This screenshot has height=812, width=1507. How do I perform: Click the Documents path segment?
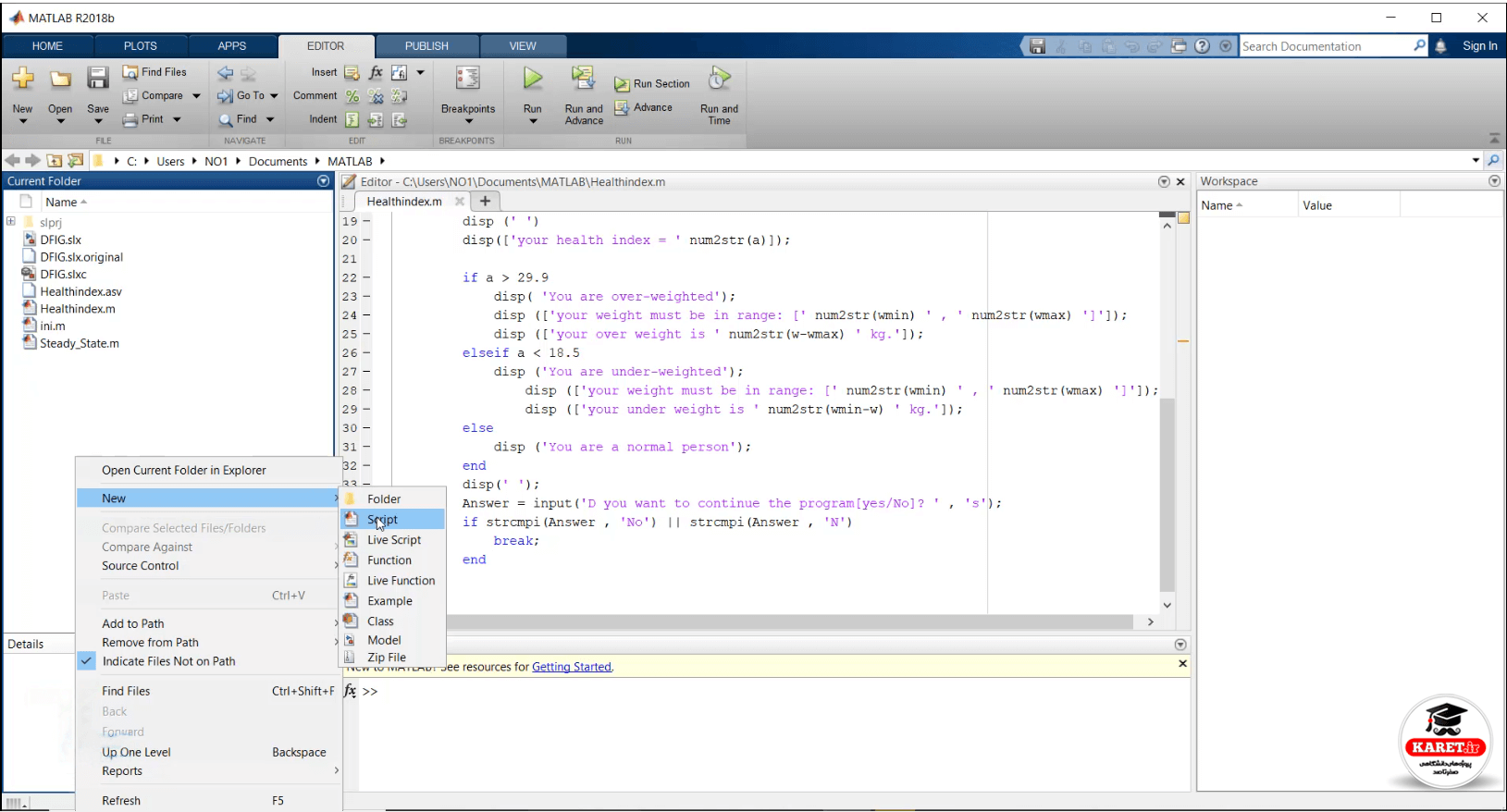pos(278,161)
